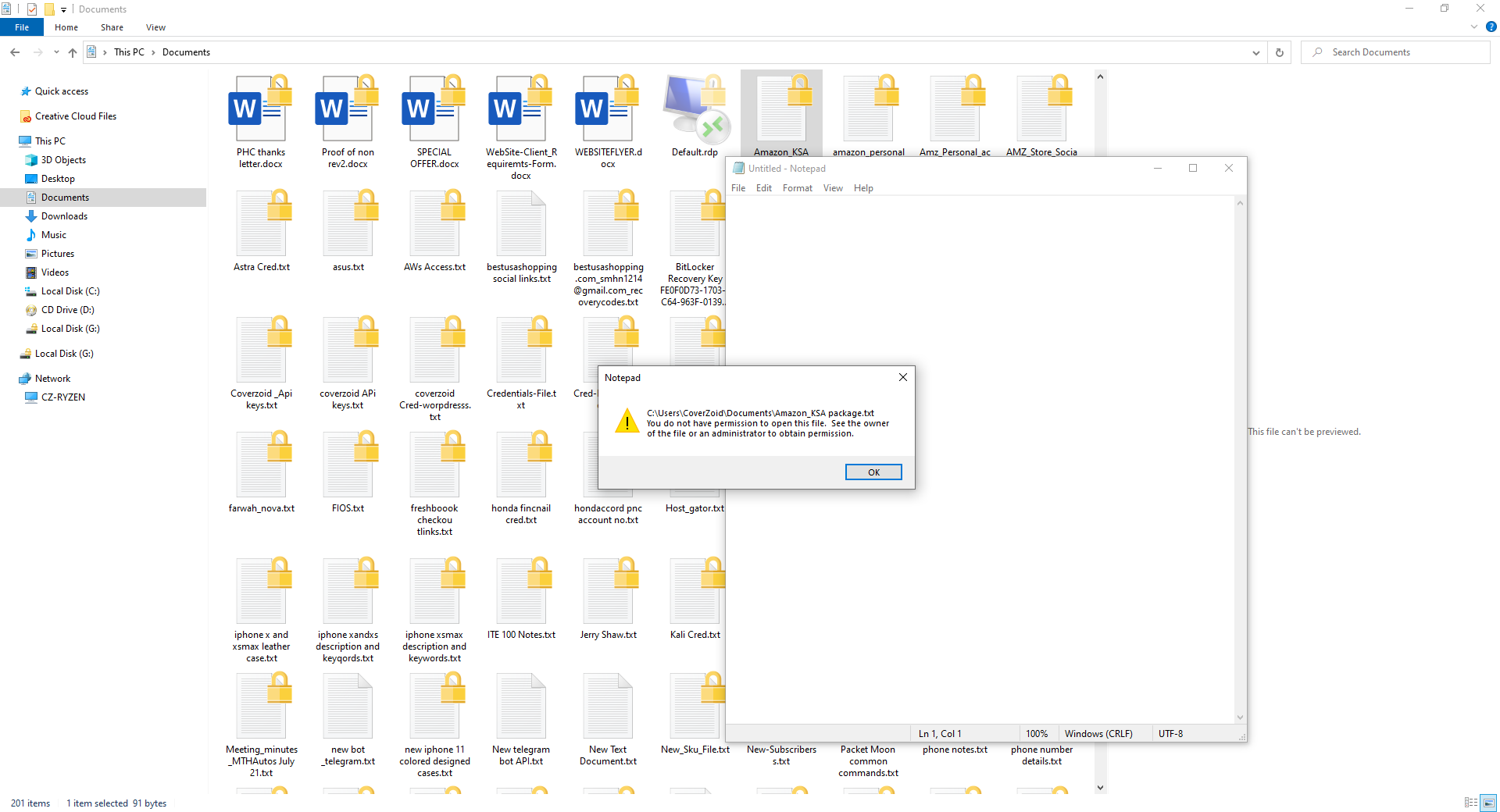Viewport: 1500px width, 812px height.
Task: Select the Coverzoid _Api keys.txt file
Action: click(261, 363)
